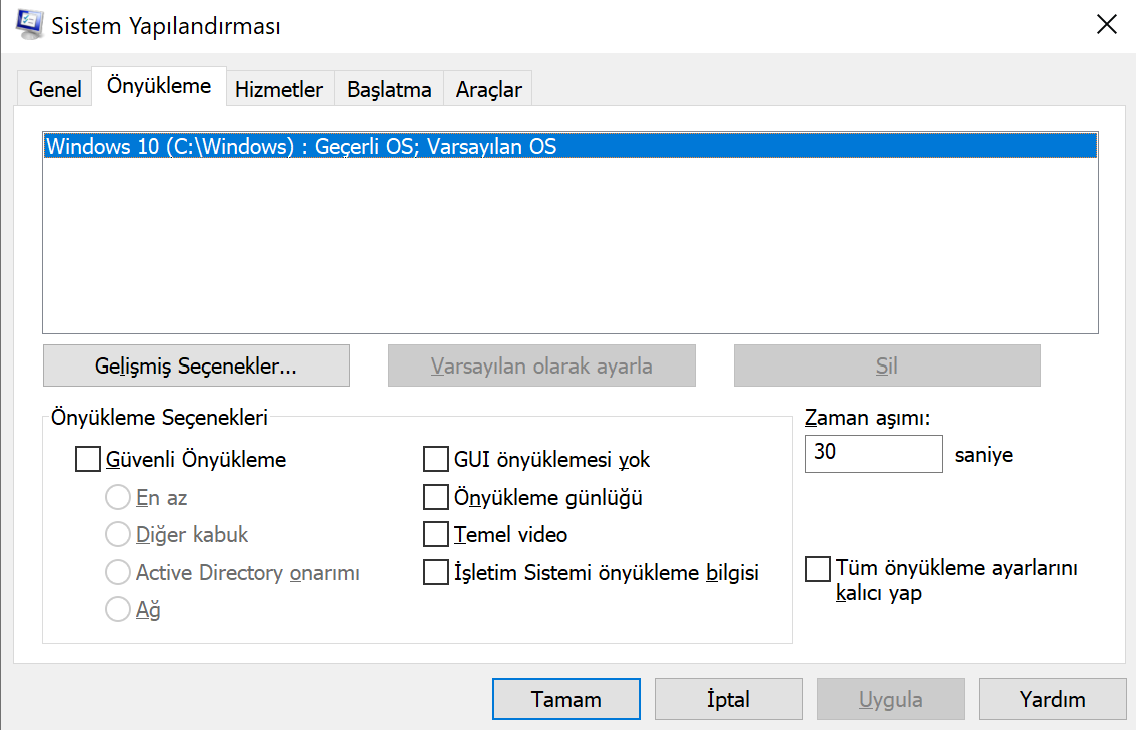The width and height of the screenshot is (1136, 730).
Task: Click the Yardım button
Action: point(1052,698)
